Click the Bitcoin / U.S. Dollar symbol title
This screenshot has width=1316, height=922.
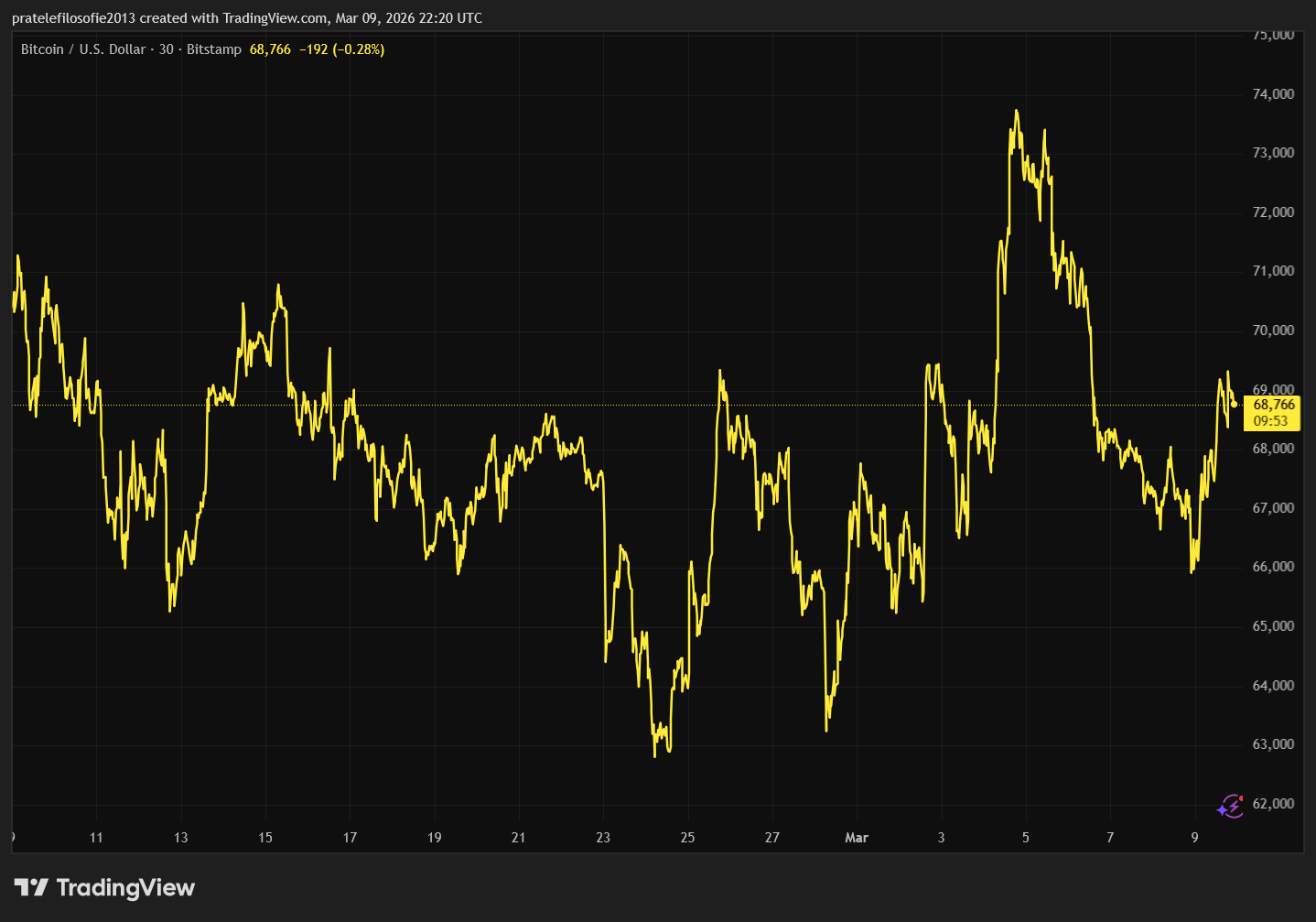(x=83, y=49)
